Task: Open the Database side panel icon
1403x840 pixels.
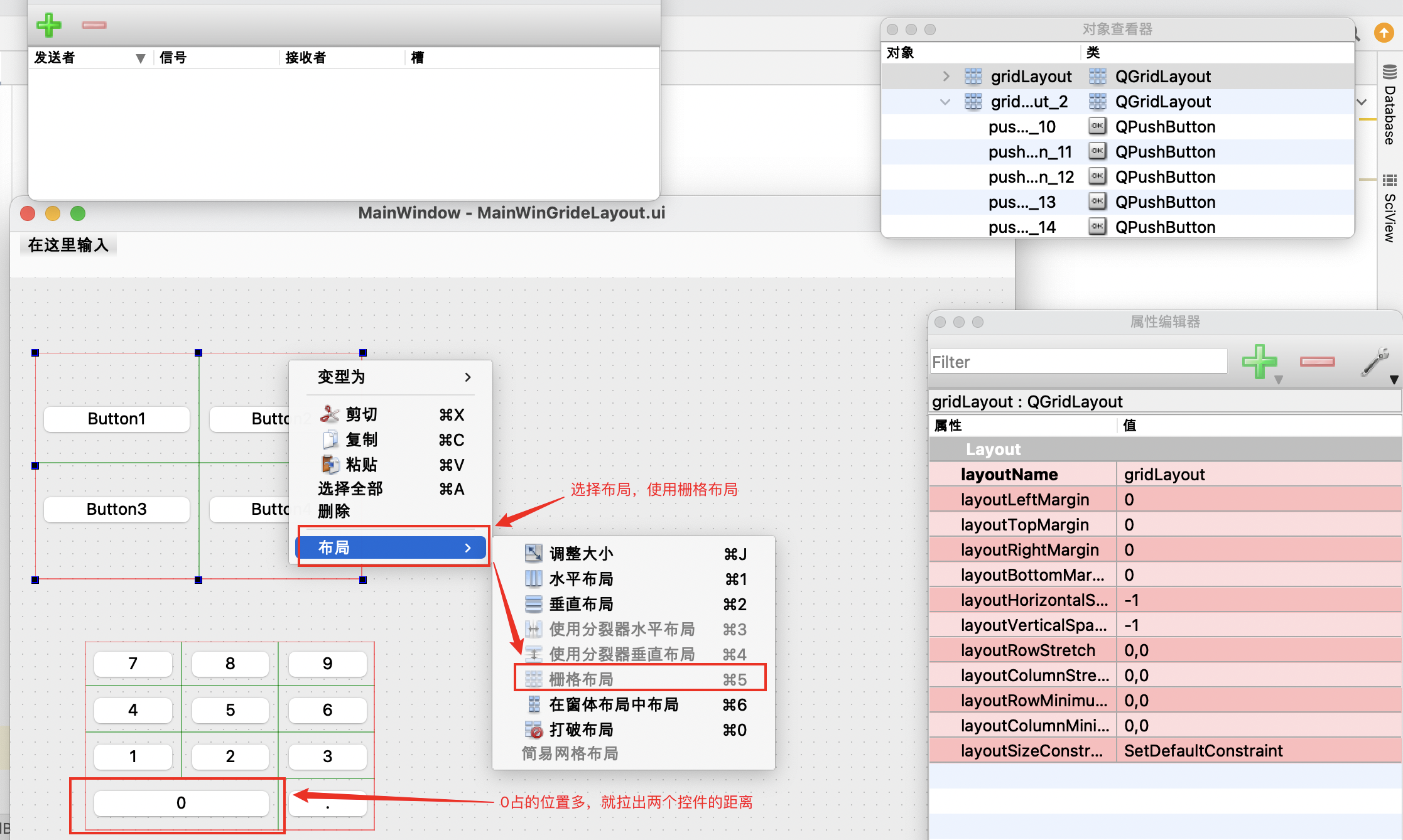Action: (x=1390, y=104)
